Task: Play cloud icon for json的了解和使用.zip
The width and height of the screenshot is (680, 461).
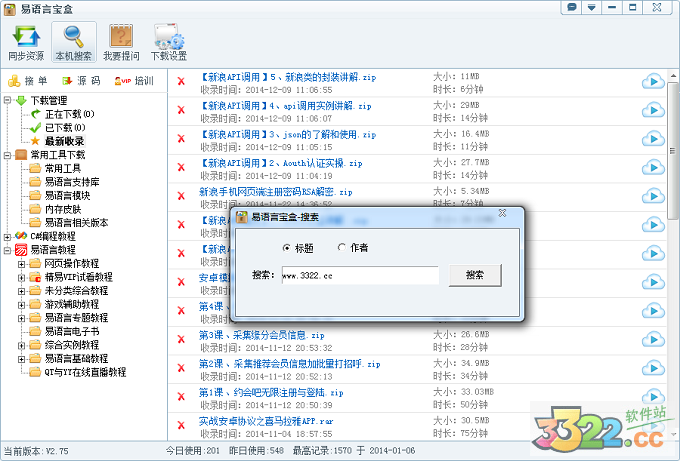Action: click(653, 139)
